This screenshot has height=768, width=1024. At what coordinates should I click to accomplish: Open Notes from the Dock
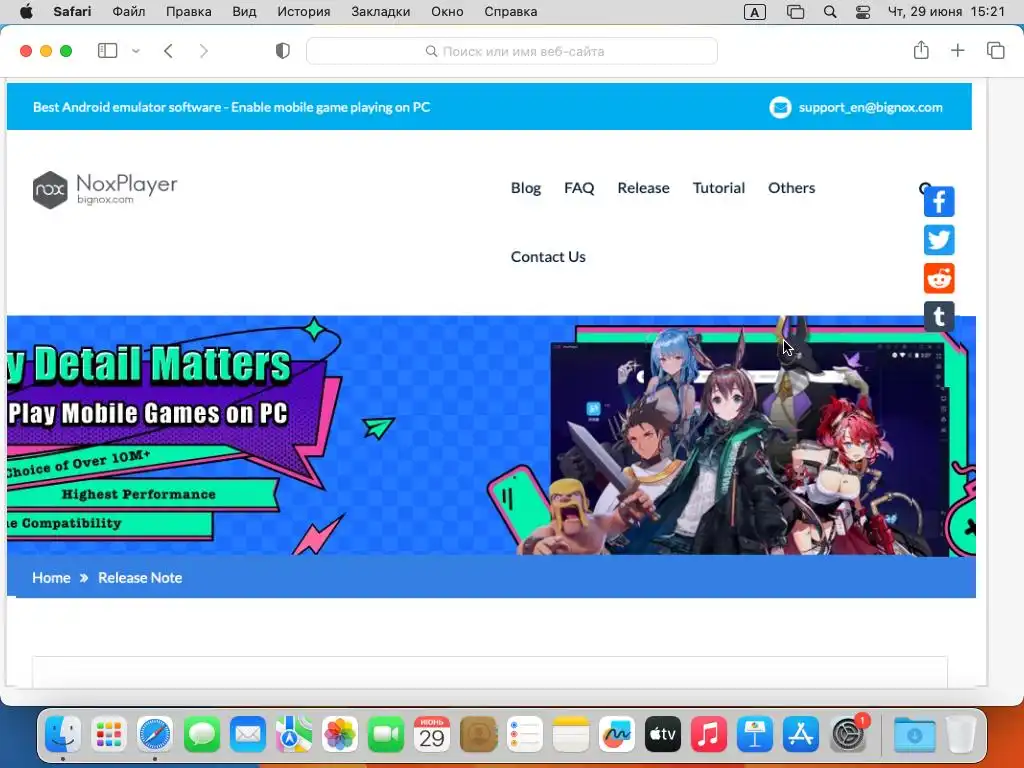[x=571, y=735]
